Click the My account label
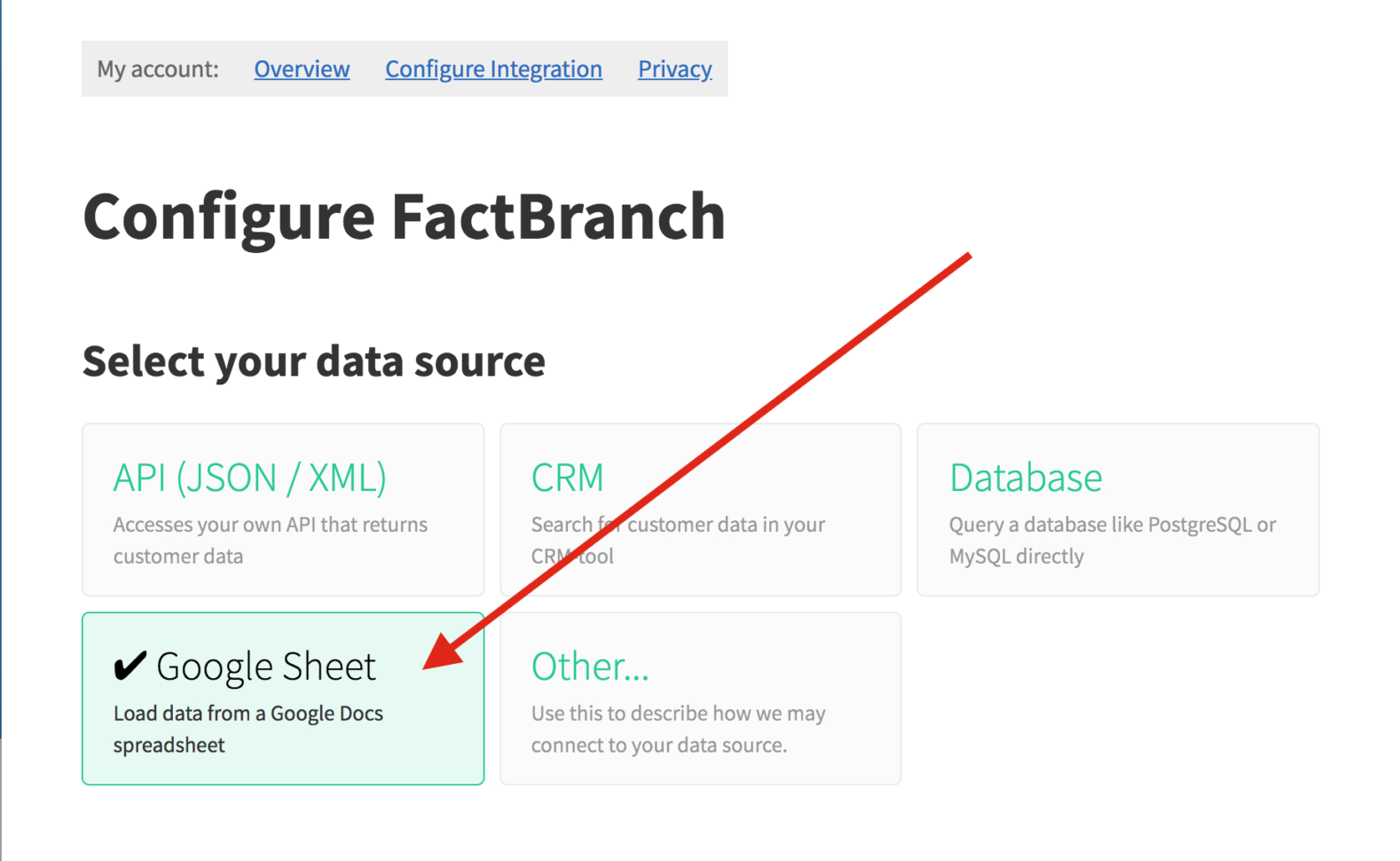The width and height of the screenshot is (1400, 861). coord(157,69)
